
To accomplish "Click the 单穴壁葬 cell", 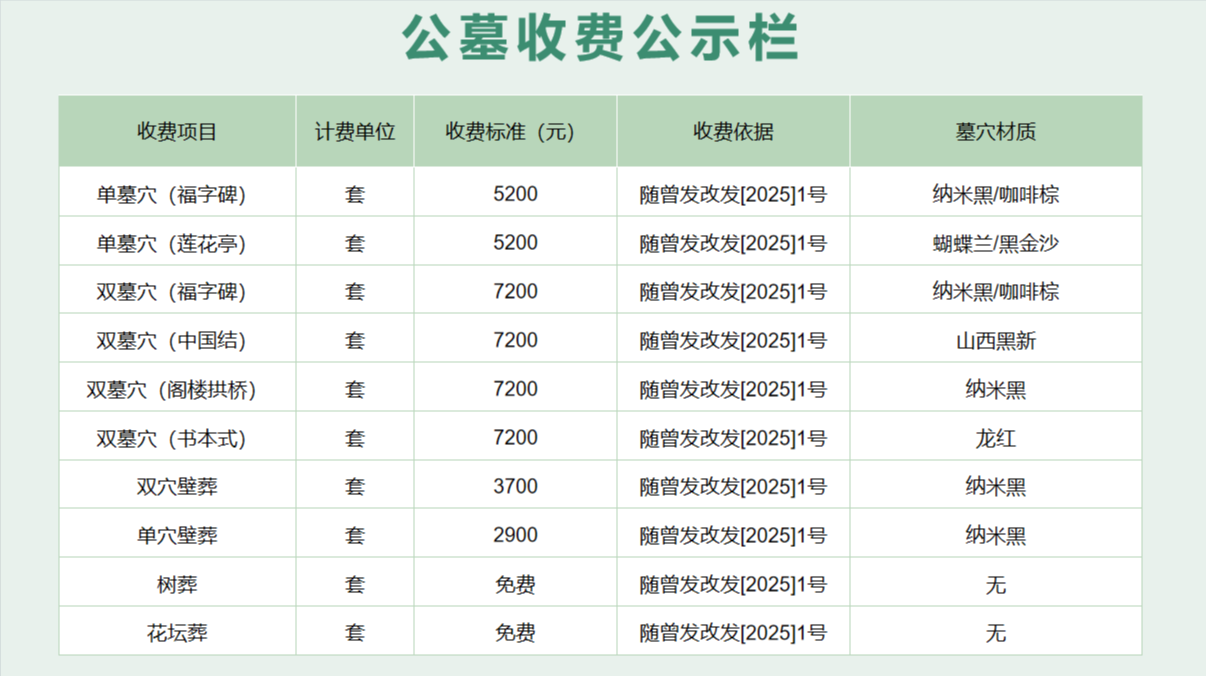I will pyautogui.click(x=177, y=534).
